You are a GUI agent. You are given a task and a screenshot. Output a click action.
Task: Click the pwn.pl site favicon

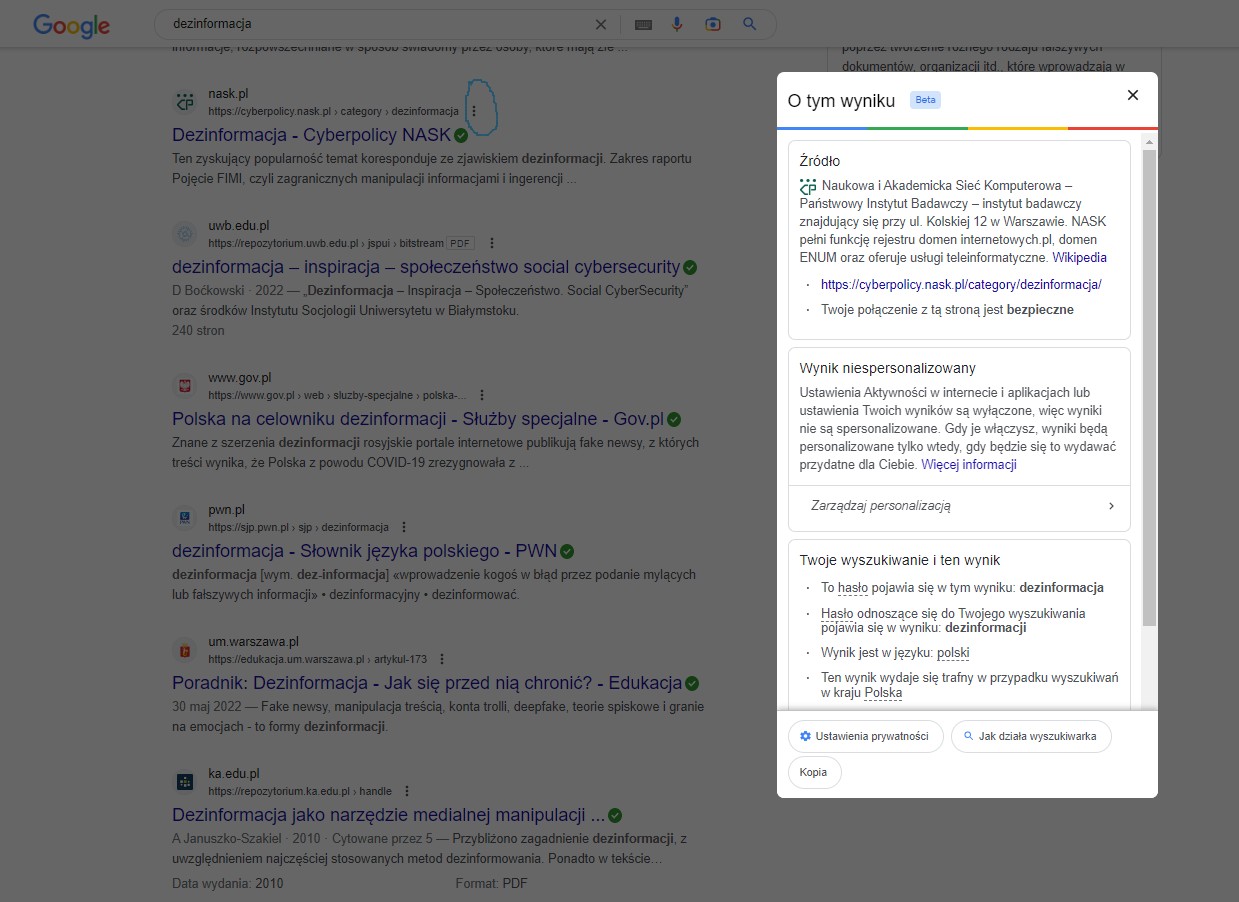pyautogui.click(x=185, y=518)
